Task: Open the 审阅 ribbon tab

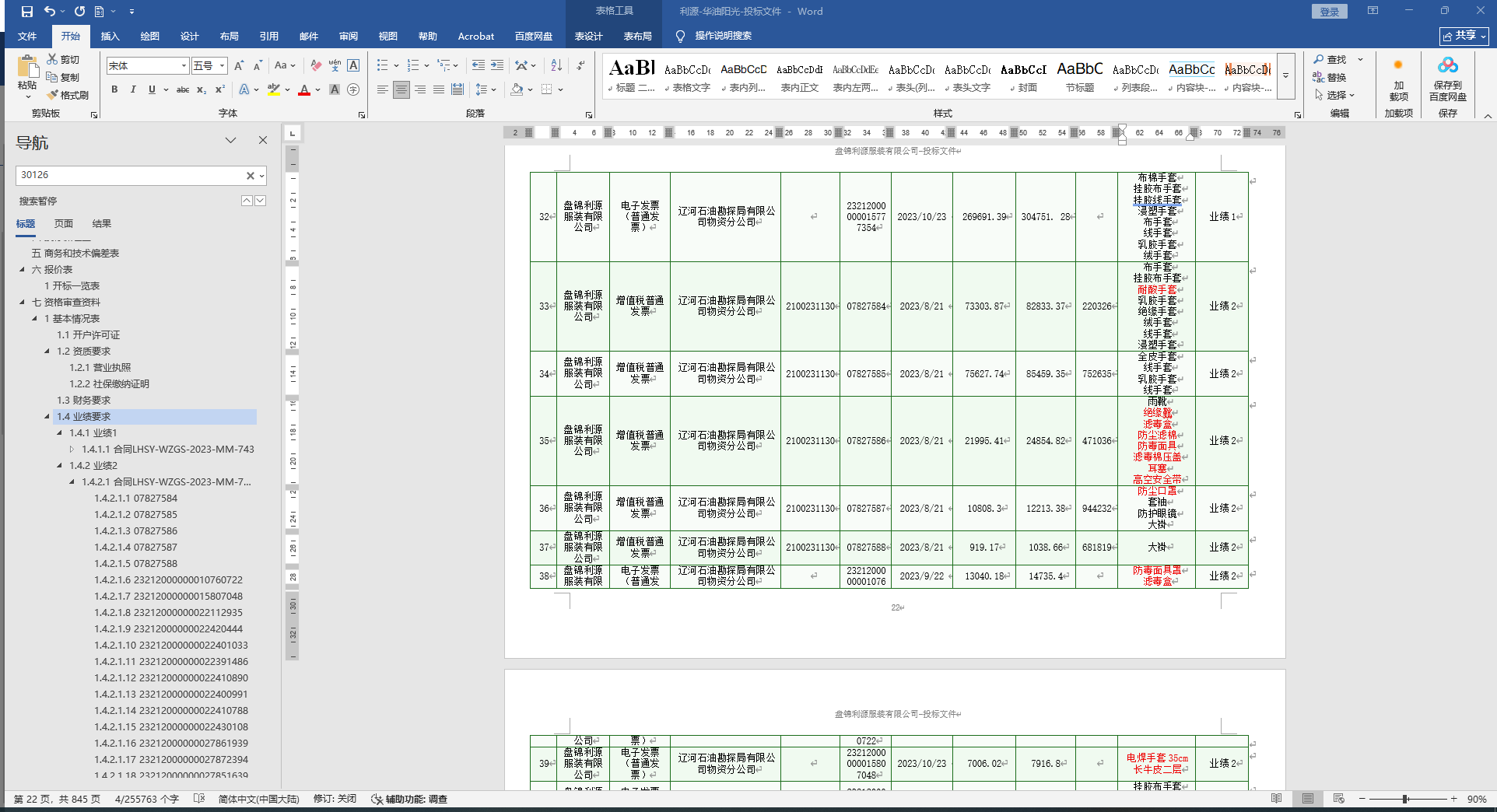Action: pyautogui.click(x=349, y=36)
